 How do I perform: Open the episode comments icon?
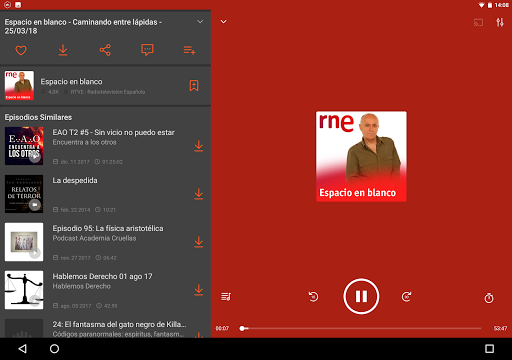[147, 50]
